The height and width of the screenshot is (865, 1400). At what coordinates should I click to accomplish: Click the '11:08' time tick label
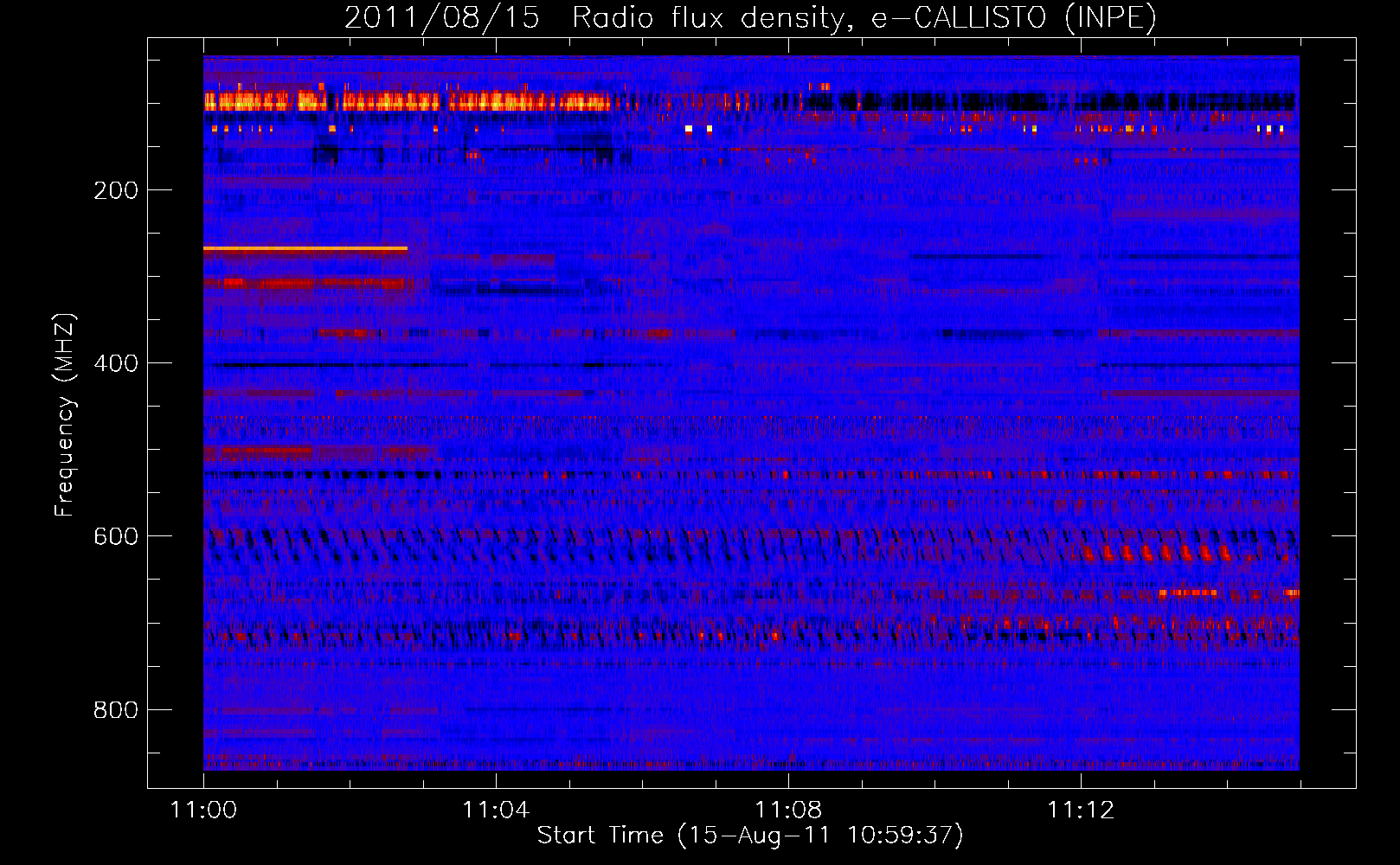tap(788, 810)
